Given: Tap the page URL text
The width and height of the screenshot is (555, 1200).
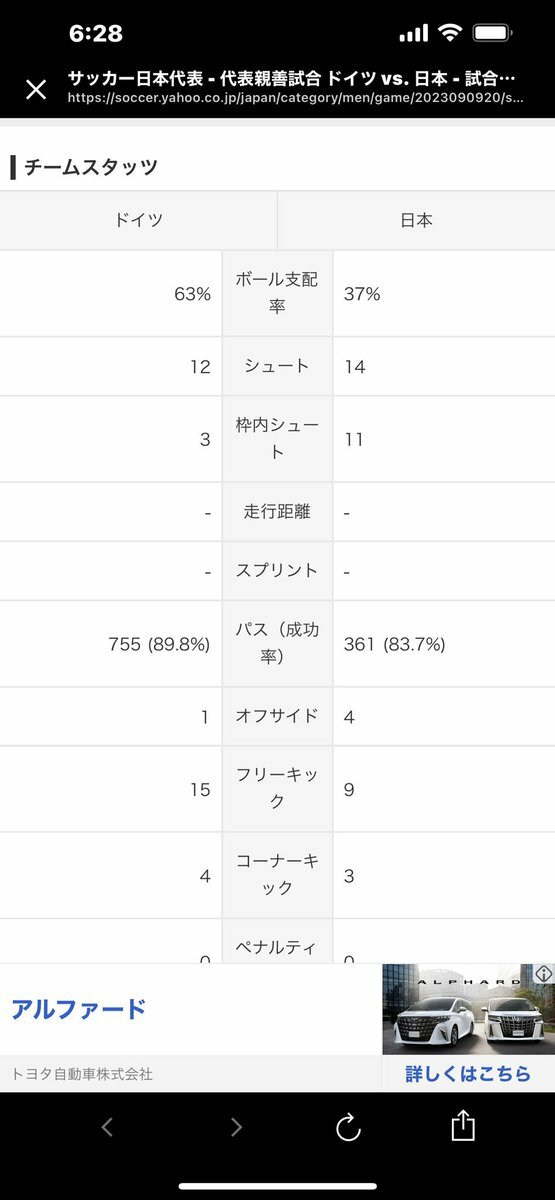Looking at the screenshot, I should coord(295,98).
